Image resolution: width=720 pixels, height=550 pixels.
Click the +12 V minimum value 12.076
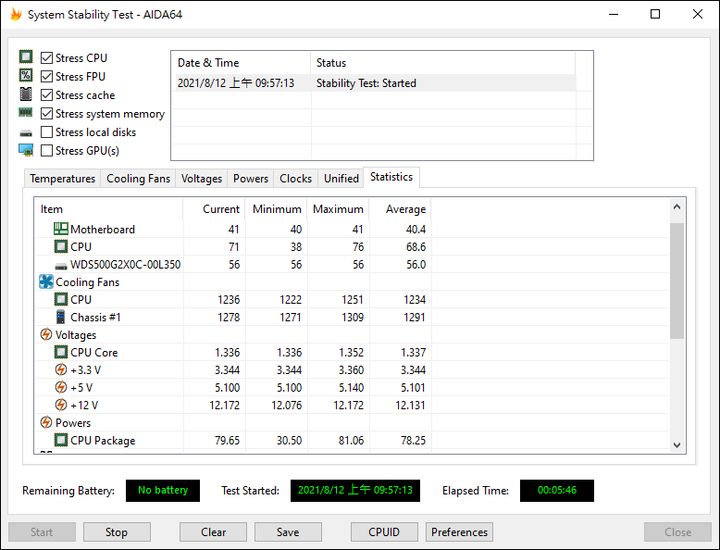[287, 405]
